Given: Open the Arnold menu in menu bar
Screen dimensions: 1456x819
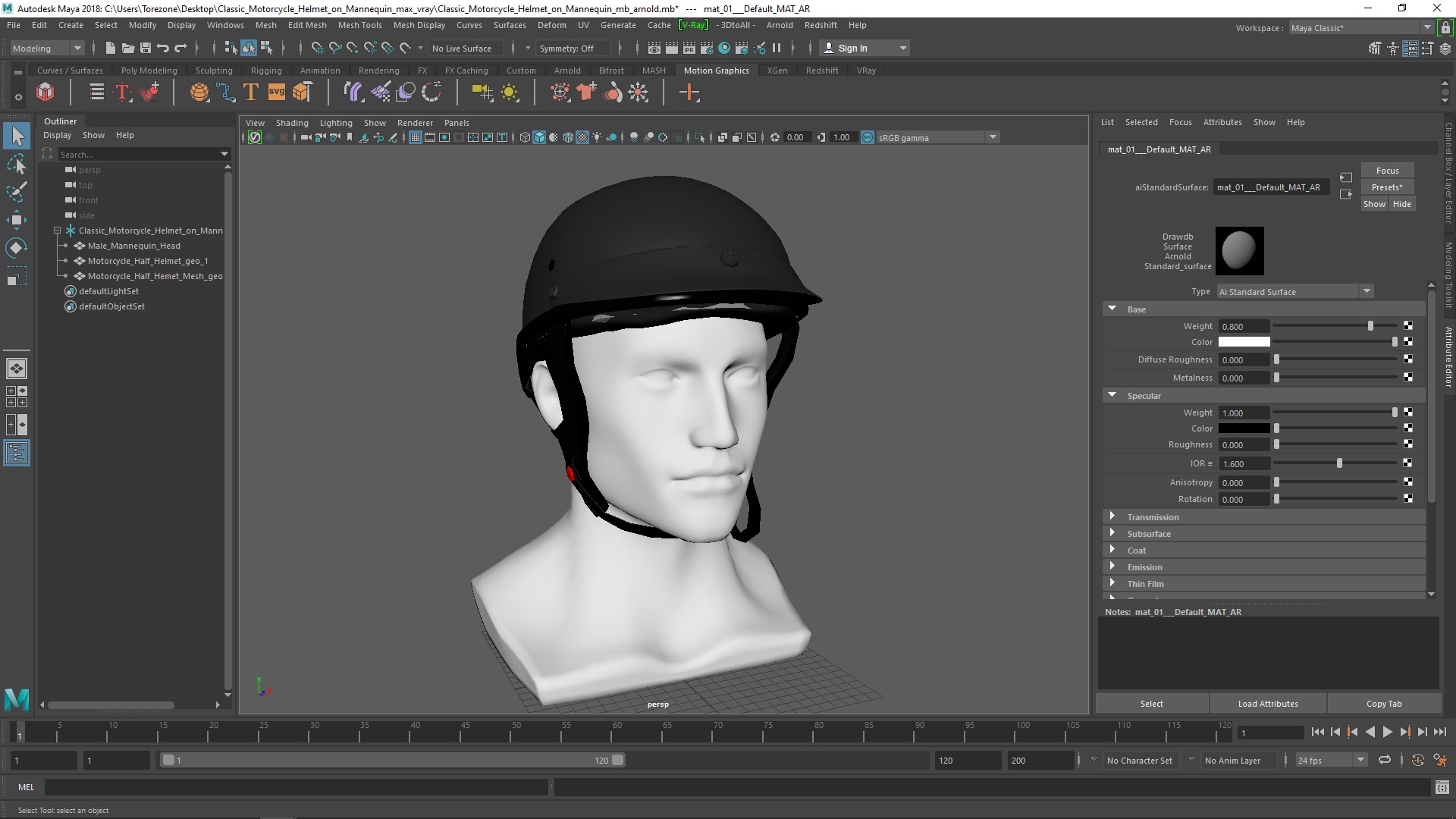Looking at the screenshot, I should tap(780, 25).
